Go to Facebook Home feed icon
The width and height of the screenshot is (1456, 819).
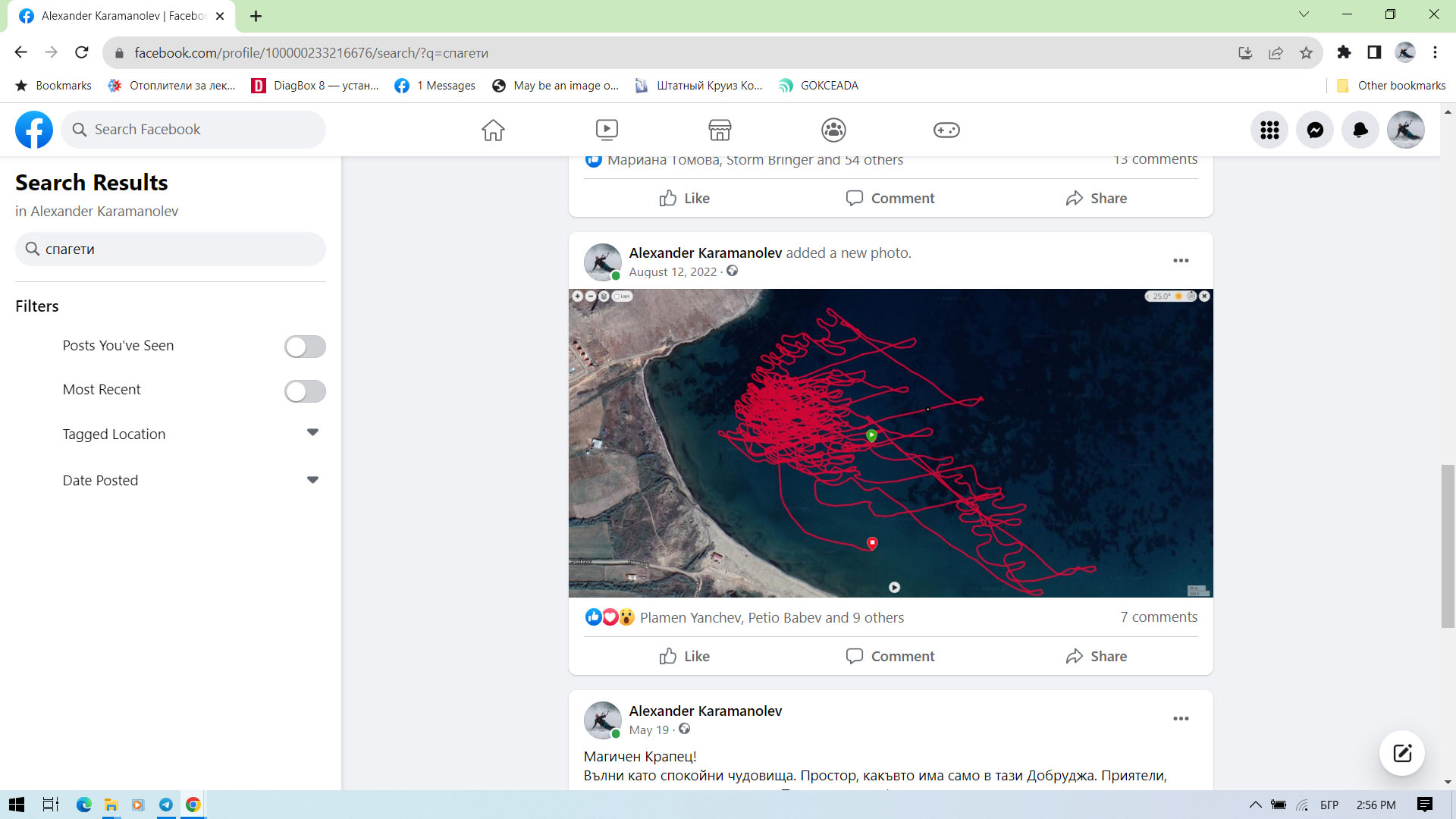click(493, 130)
